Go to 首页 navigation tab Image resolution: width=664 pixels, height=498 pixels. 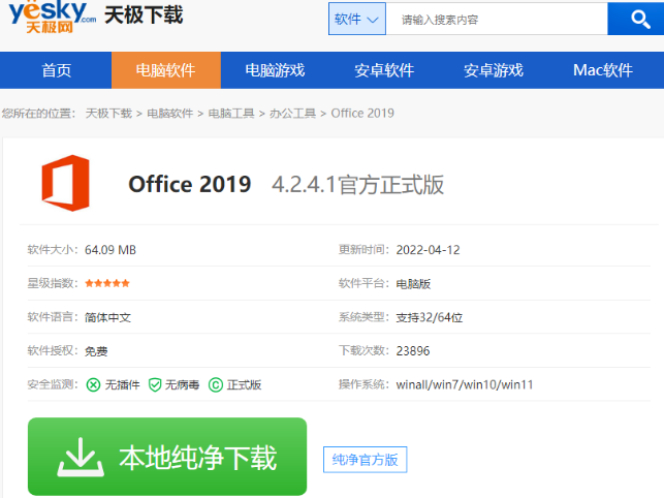click(x=56, y=70)
